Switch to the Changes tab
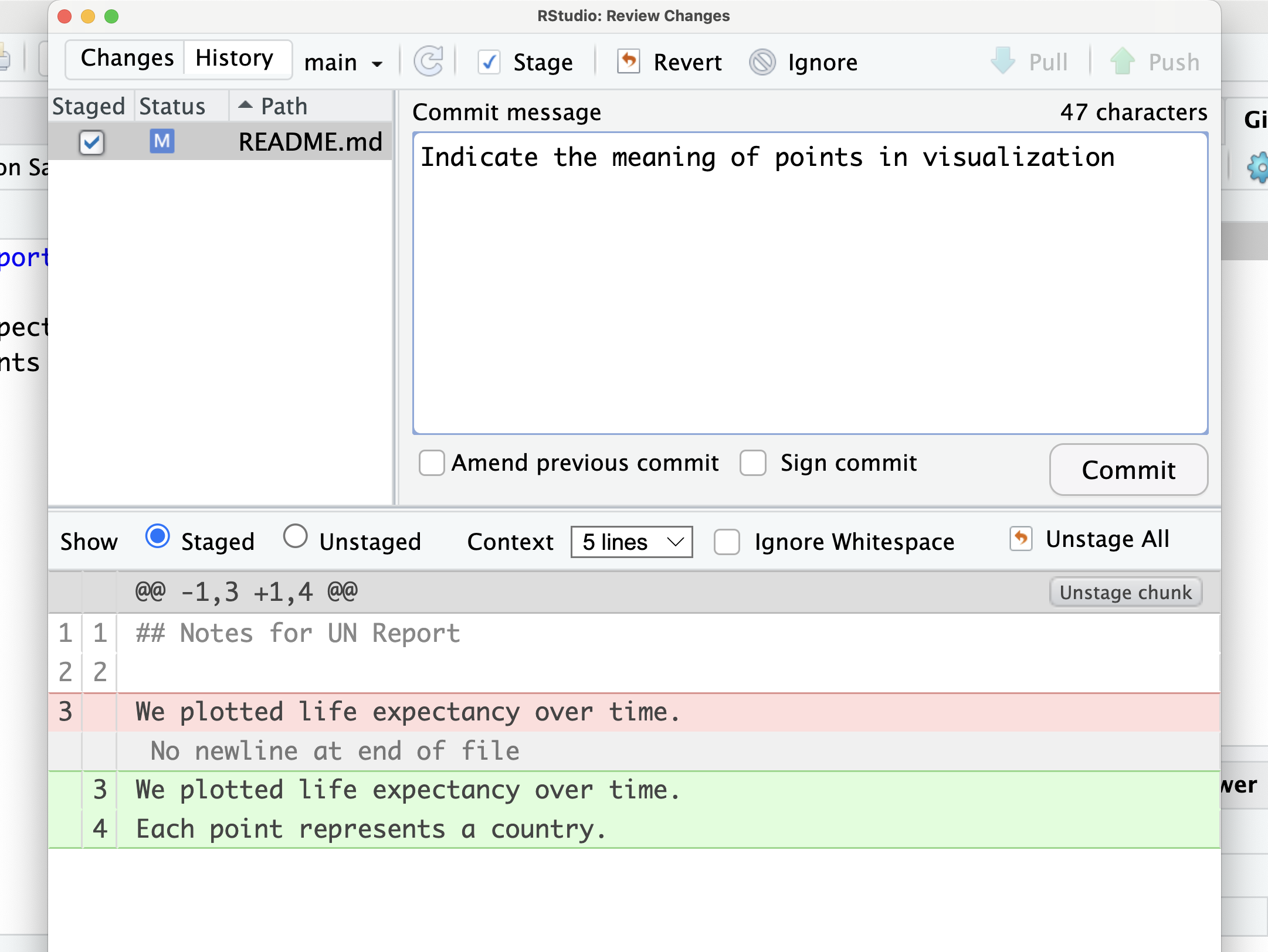The height and width of the screenshot is (952, 1268). [127, 58]
